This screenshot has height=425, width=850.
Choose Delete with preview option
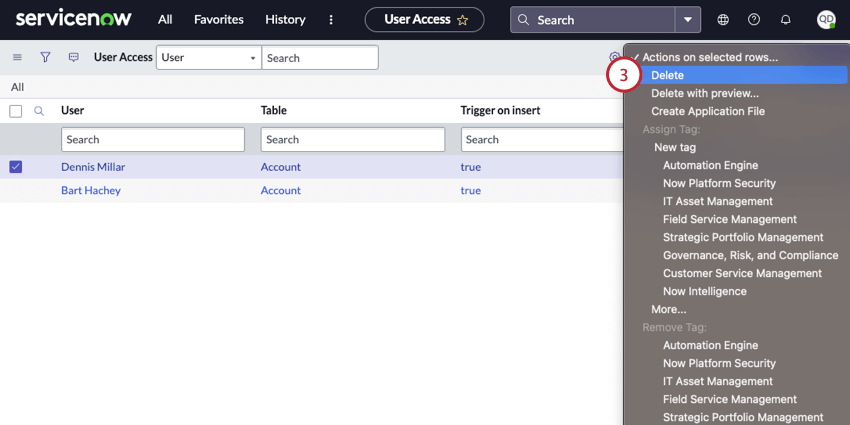[x=705, y=93]
